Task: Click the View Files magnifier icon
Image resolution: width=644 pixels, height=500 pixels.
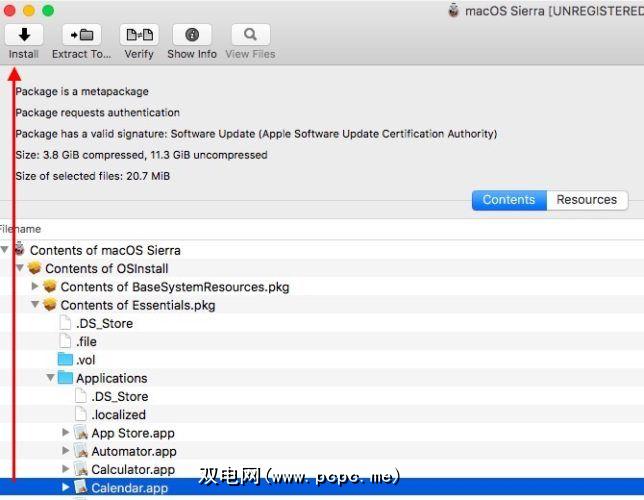Action: pyautogui.click(x=251, y=35)
